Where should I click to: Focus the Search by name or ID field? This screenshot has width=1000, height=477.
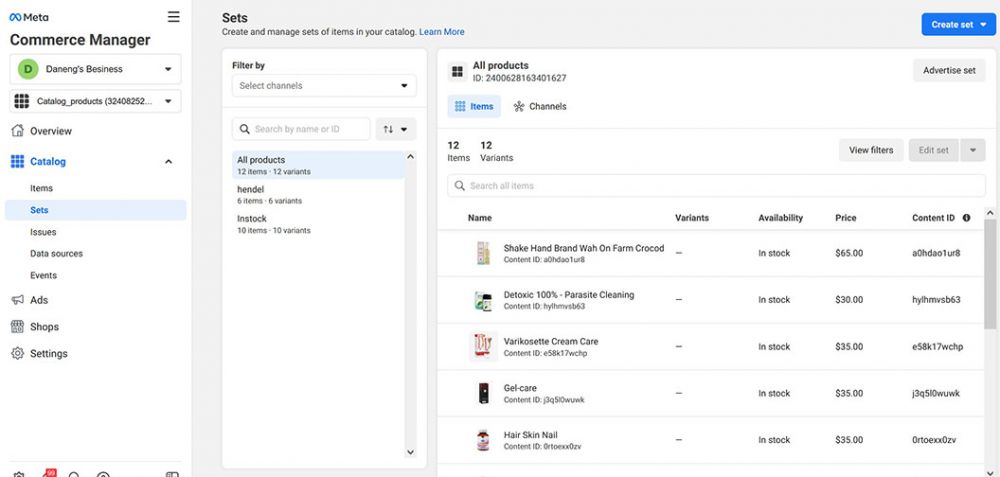coord(301,129)
